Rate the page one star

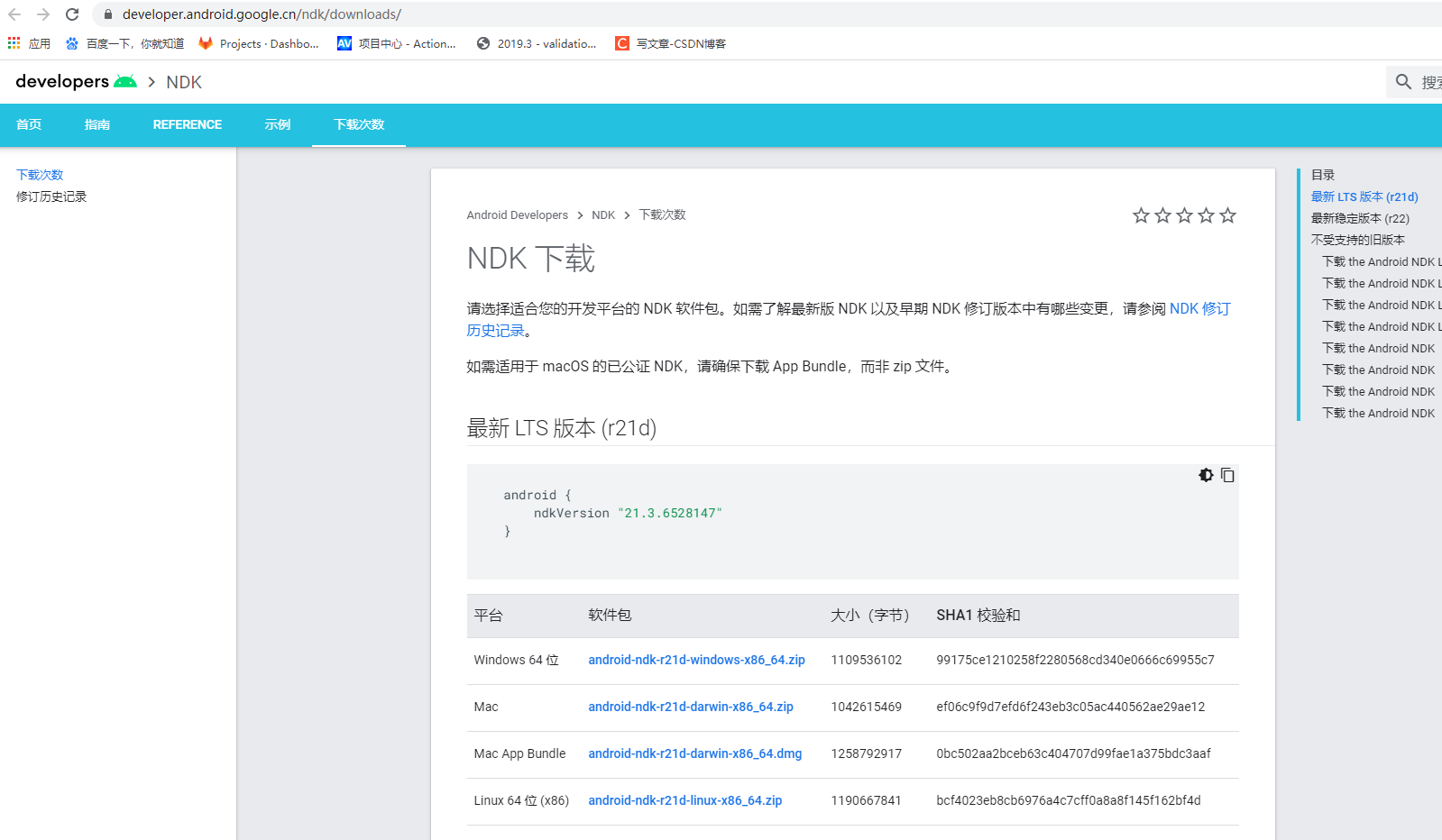[x=1141, y=215]
